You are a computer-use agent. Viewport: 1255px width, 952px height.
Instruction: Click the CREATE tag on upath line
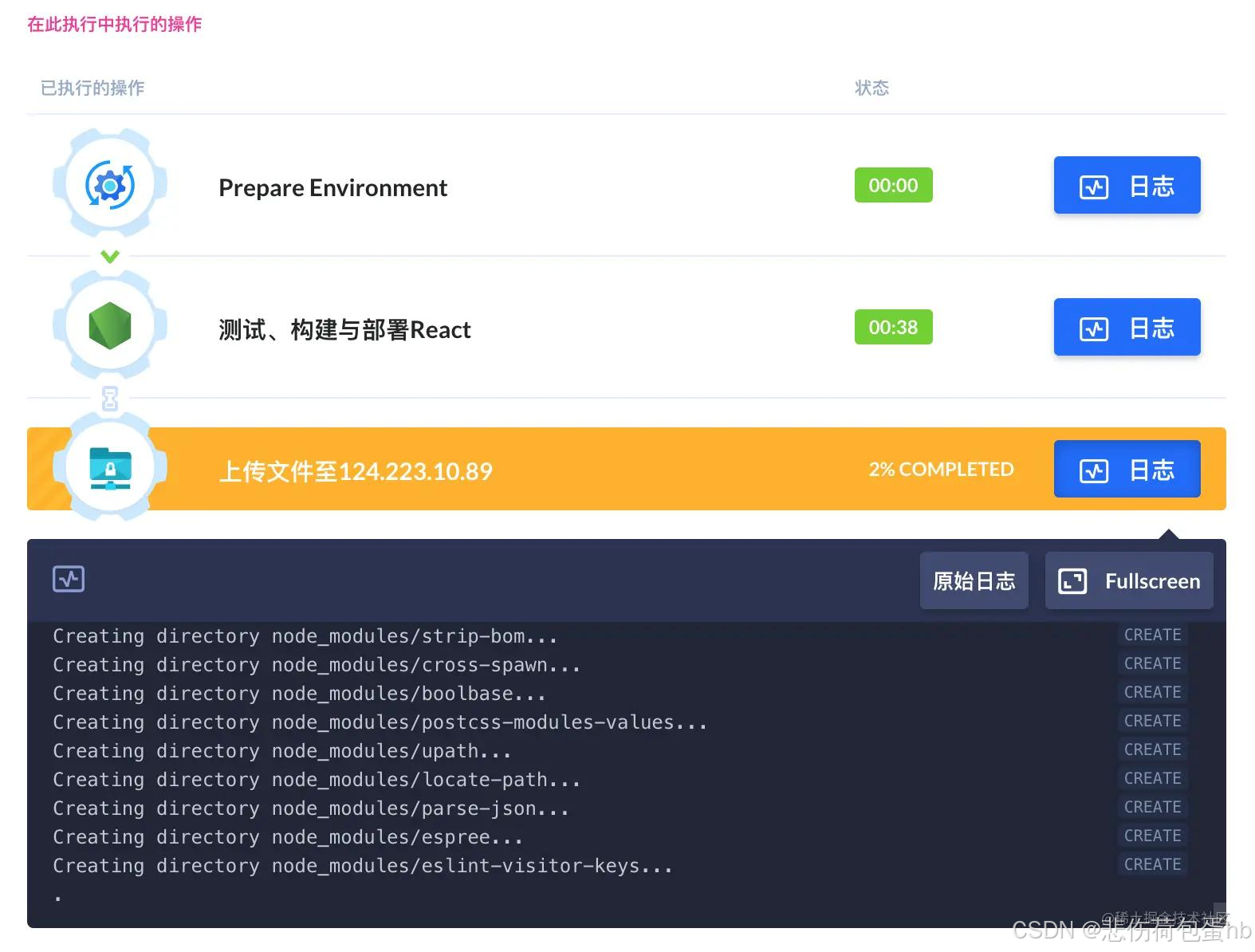coord(1152,749)
